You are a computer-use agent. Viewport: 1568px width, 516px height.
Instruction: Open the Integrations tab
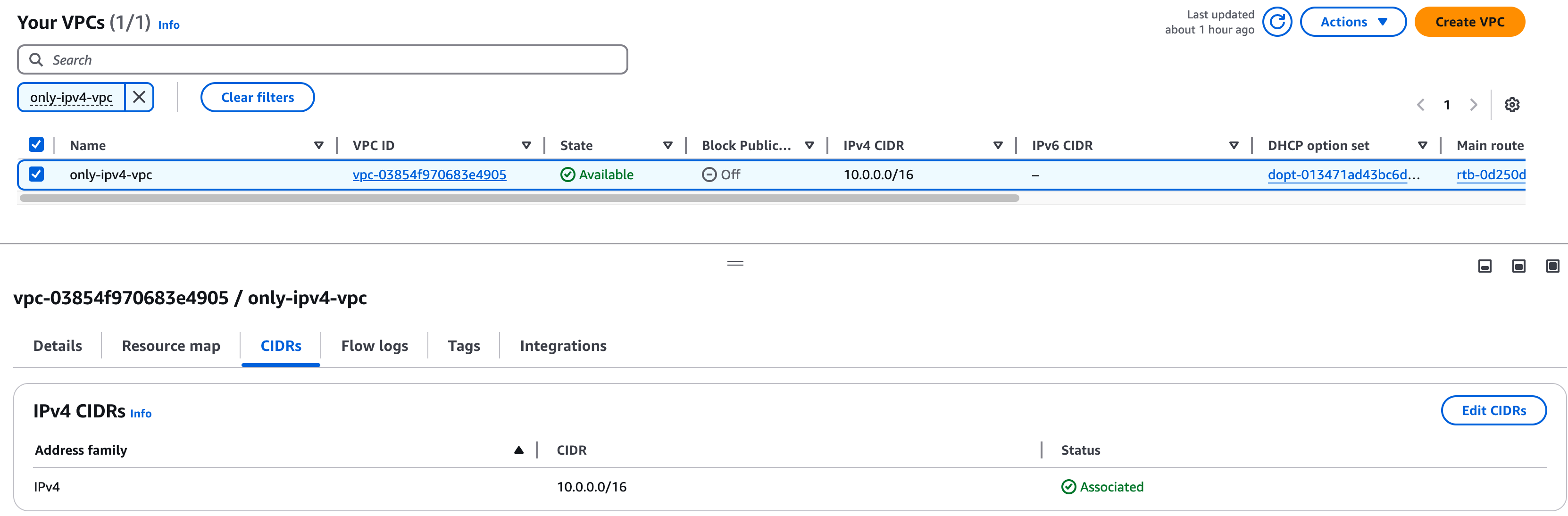pyautogui.click(x=563, y=346)
